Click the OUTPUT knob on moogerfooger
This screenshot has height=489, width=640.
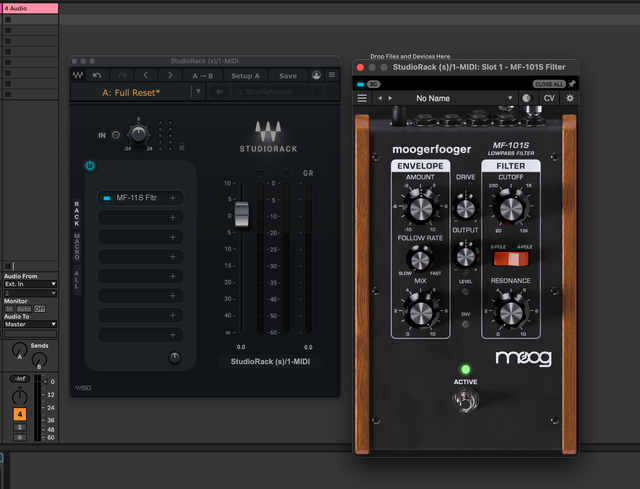pyautogui.click(x=465, y=257)
